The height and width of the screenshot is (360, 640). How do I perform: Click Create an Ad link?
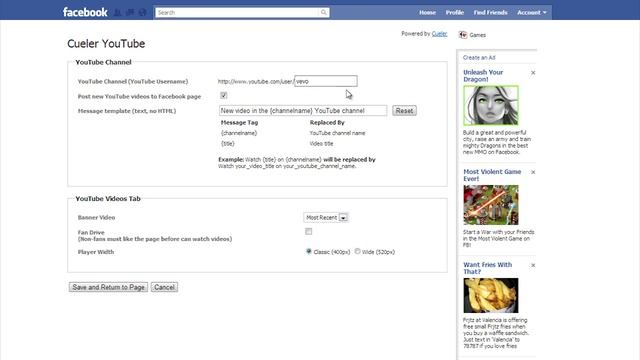coord(479,58)
